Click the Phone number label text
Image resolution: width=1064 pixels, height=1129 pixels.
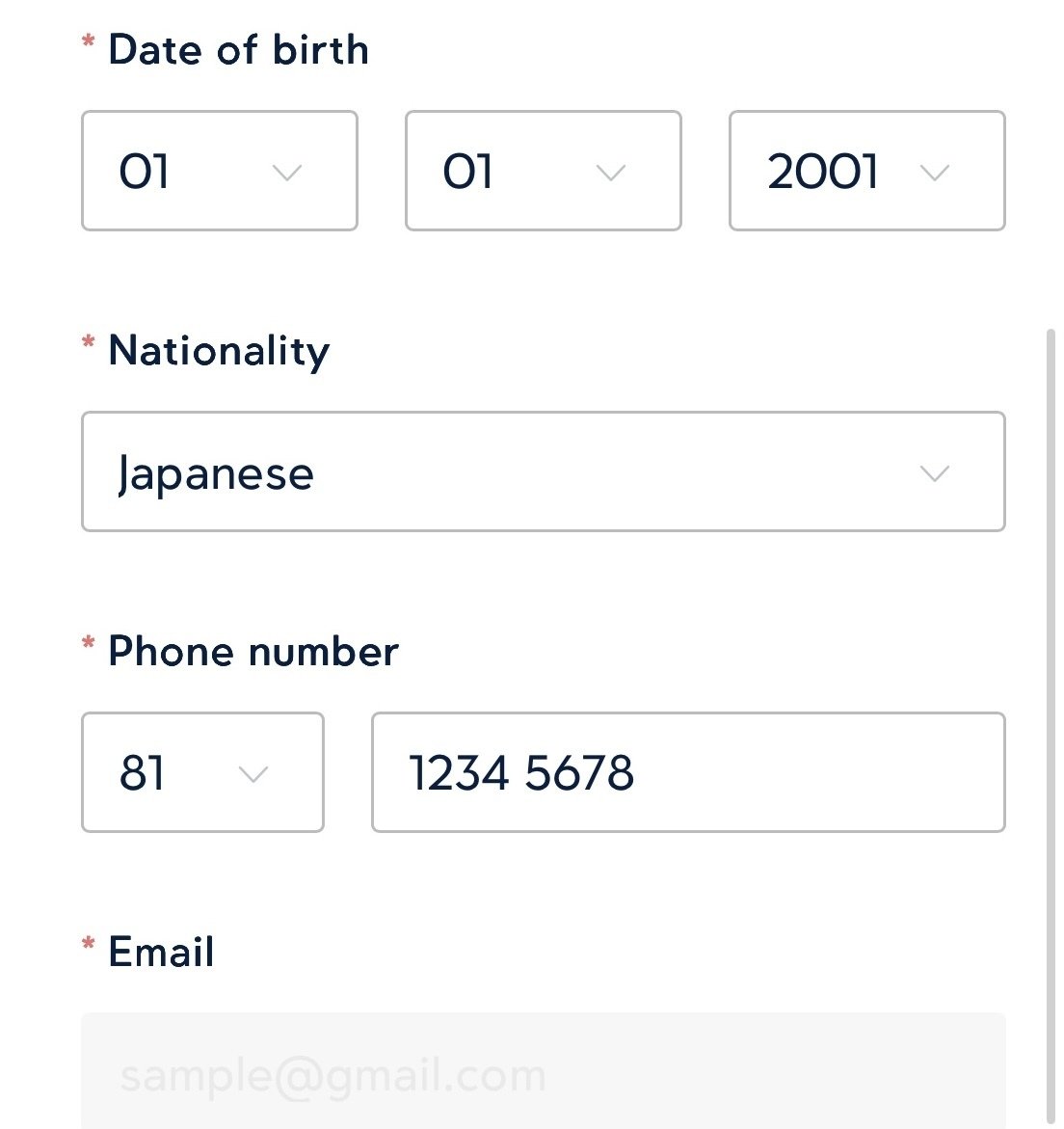click(x=253, y=652)
